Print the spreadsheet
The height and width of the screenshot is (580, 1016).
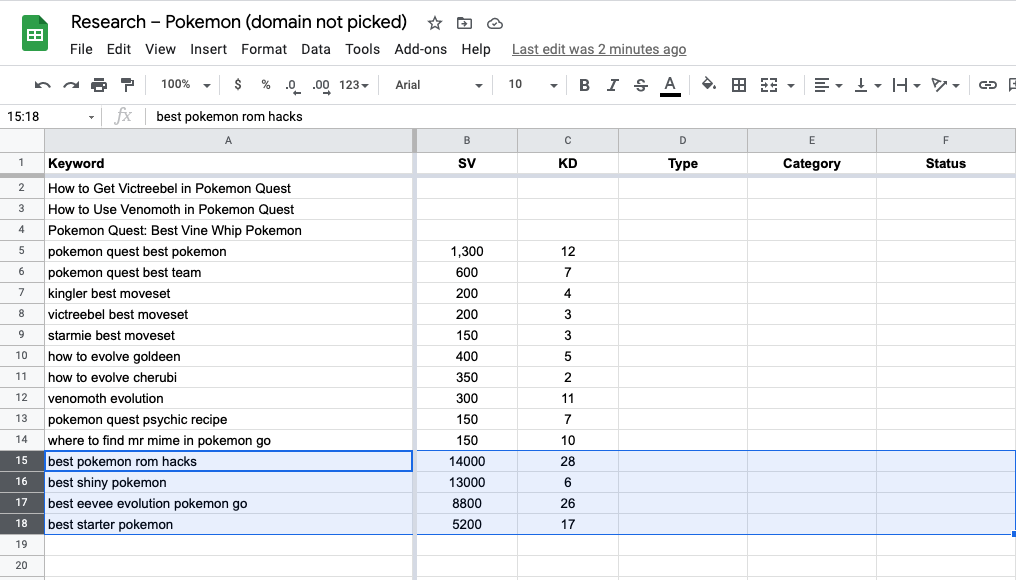coord(99,85)
